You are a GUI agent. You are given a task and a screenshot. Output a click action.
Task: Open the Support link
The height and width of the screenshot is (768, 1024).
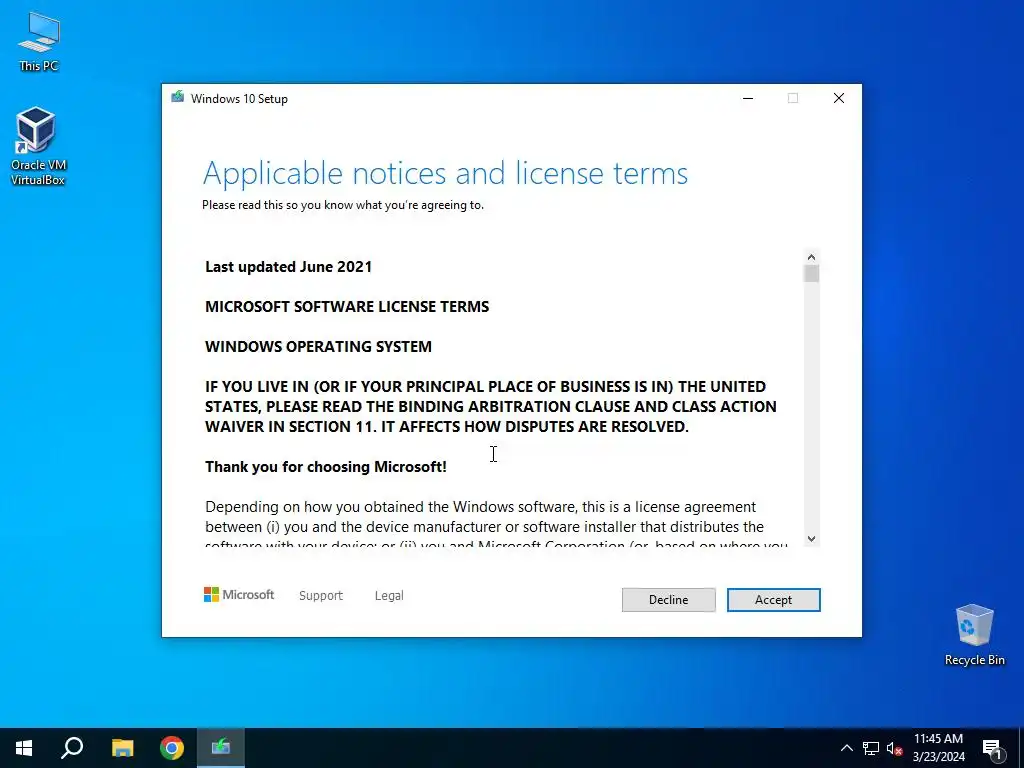[x=321, y=596]
